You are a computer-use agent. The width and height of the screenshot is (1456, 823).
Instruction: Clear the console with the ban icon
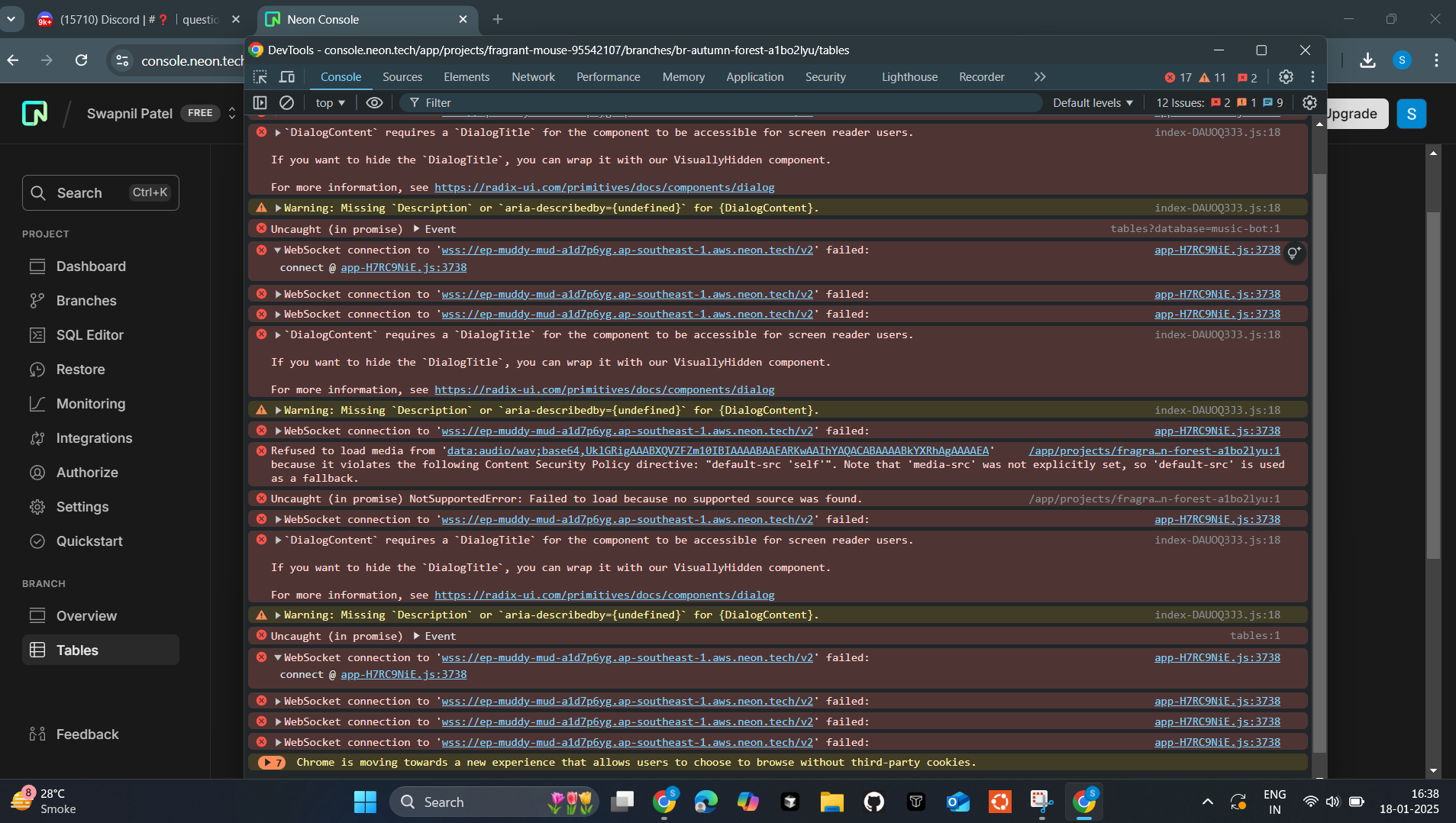point(287,102)
